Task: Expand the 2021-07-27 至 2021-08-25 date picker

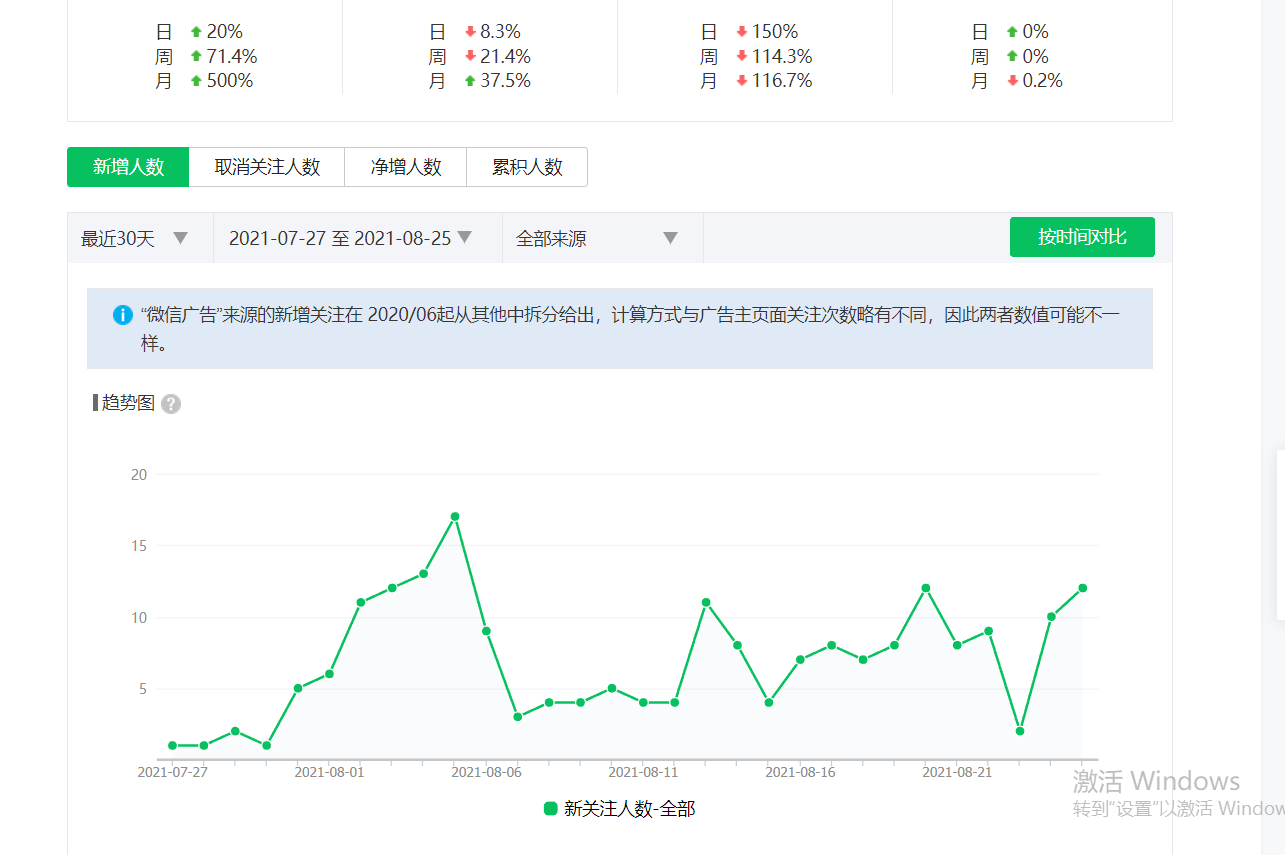Action: pos(351,238)
